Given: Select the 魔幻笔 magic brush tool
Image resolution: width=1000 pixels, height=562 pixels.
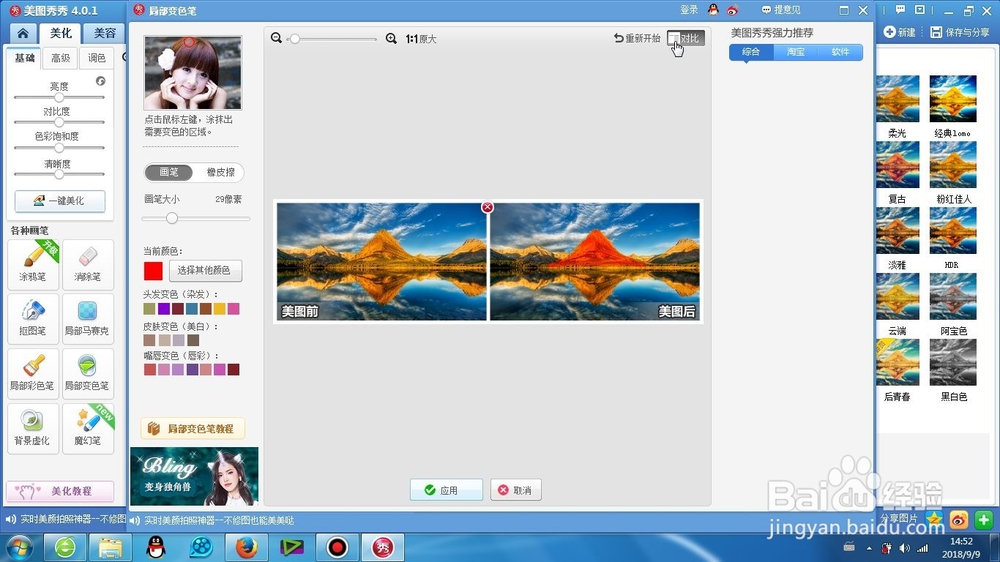Looking at the screenshot, I should click(88, 428).
